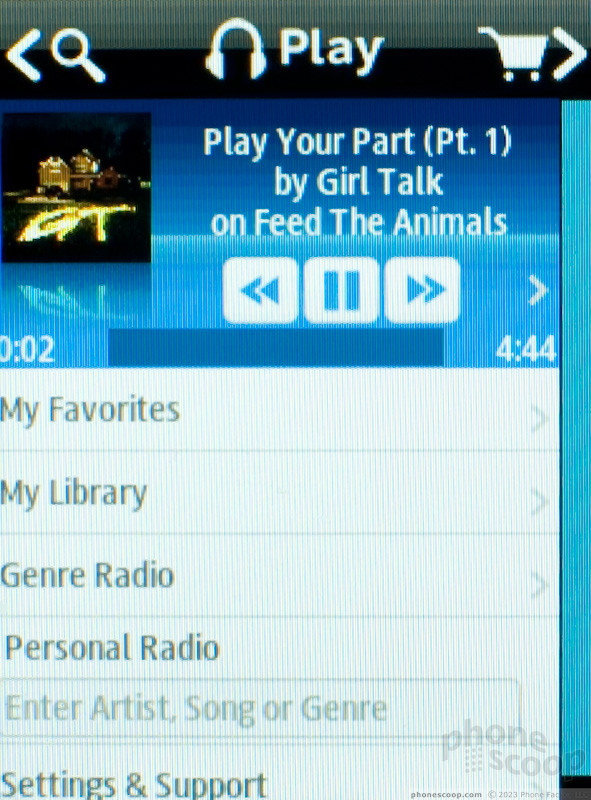591x800 pixels.
Task: Tap the headphones Play icon
Action: point(236,49)
